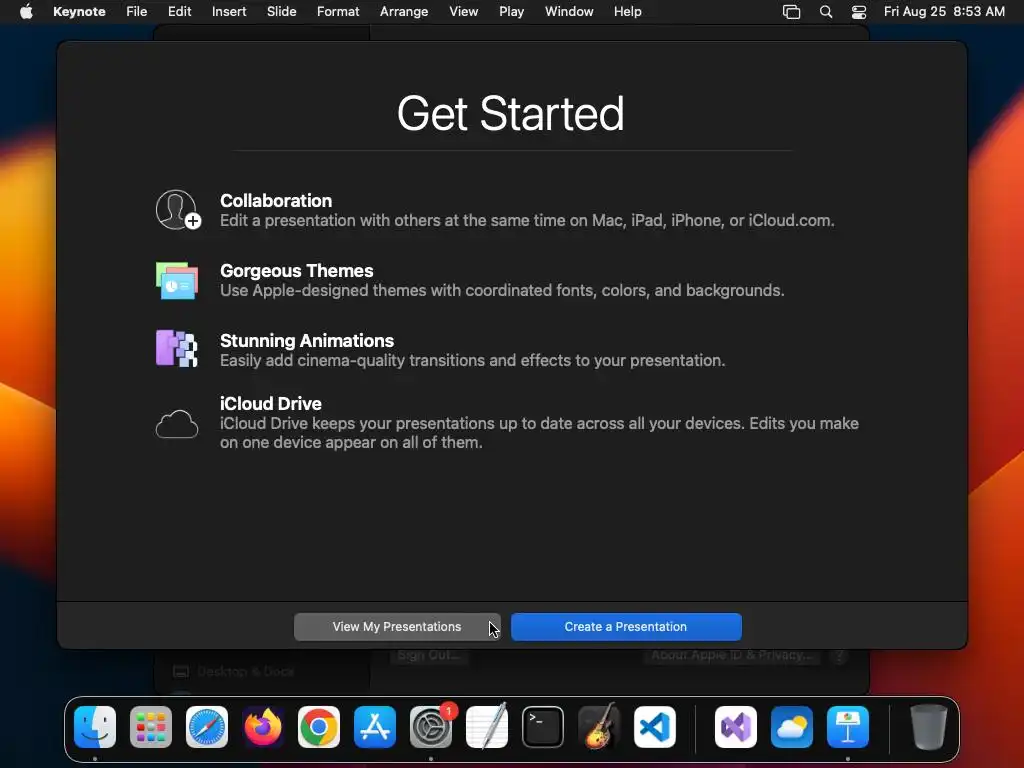This screenshot has width=1024, height=768.
Task: Open System Settings from the Dock
Action: [x=431, y=727]
